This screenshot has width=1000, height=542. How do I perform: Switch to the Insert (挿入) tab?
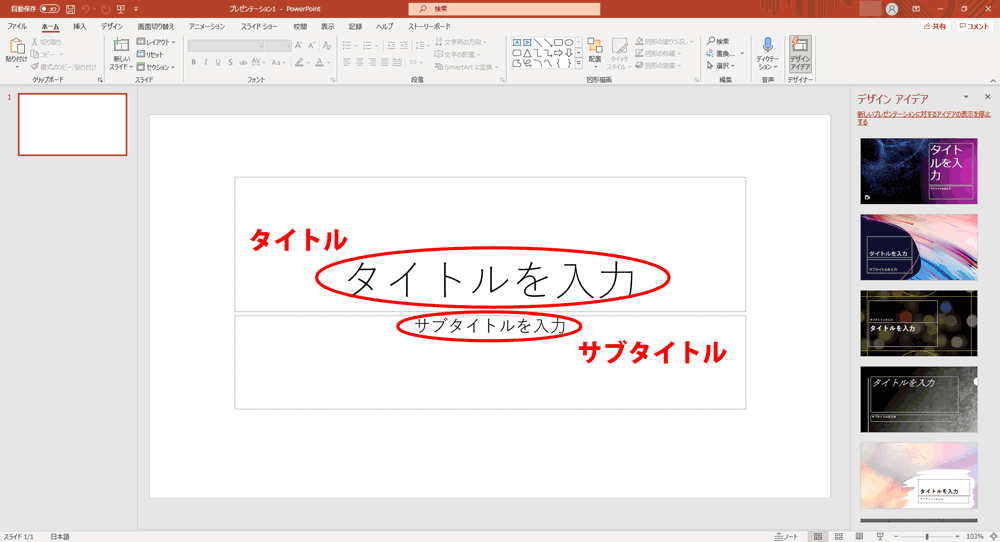[x=79, y=26]
